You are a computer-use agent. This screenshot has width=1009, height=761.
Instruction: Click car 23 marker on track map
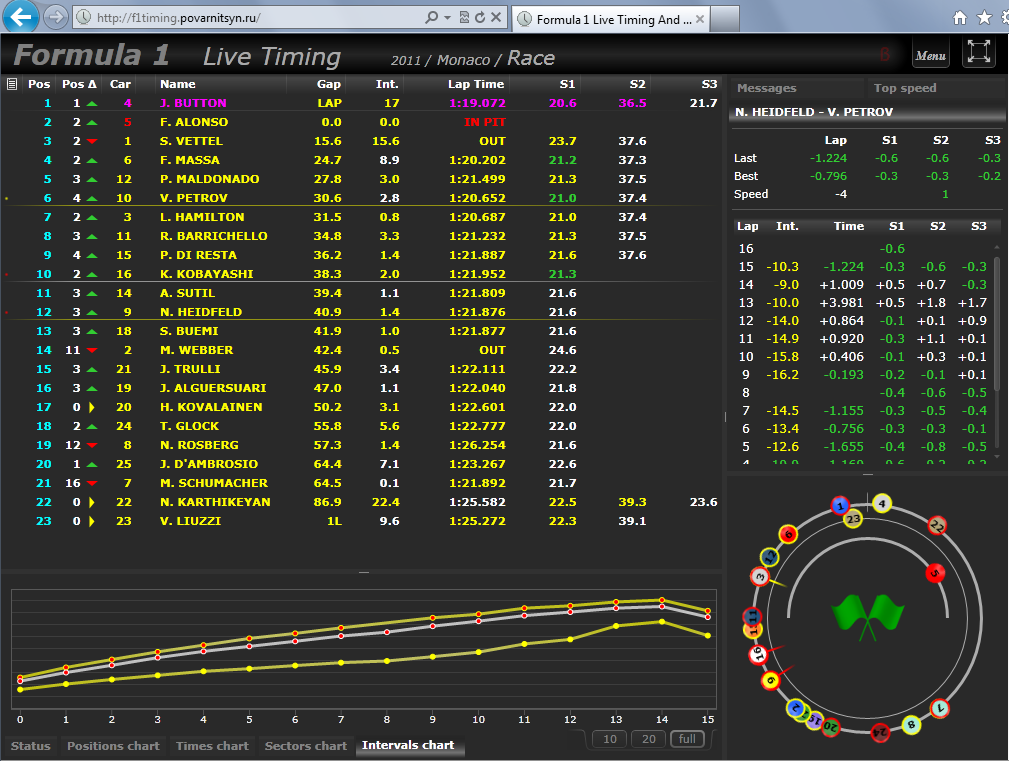[x=853, y=518]
